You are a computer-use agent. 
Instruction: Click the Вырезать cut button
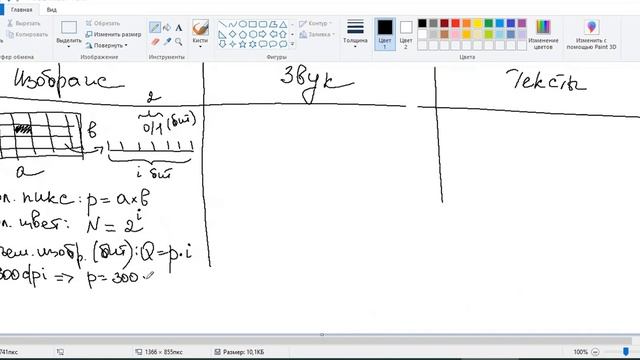[24, 23]
